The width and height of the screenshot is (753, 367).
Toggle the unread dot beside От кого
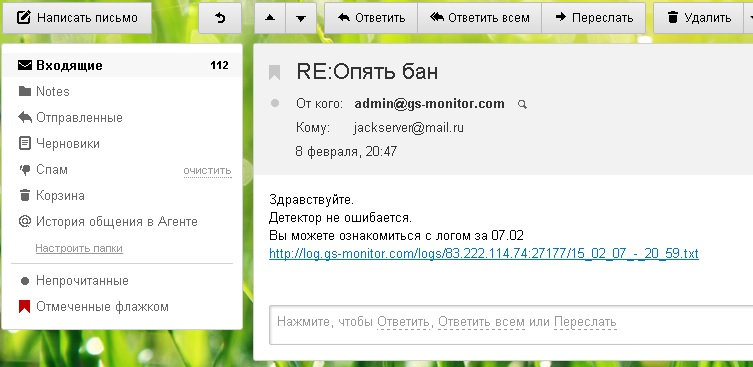(x=275, y=103)
